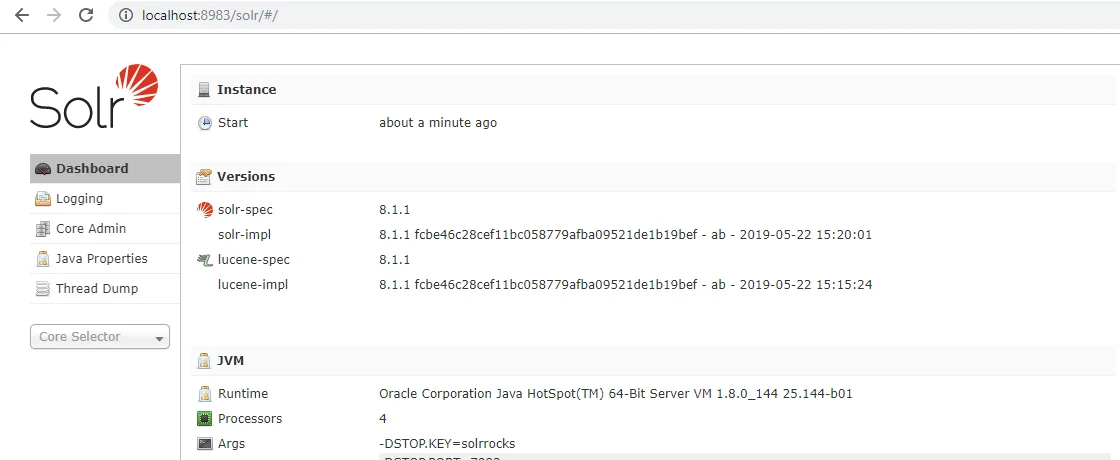The height and width of the screenshot is (460, 1120).
Task: Click the Logging icon
Action: click(43, 199)
